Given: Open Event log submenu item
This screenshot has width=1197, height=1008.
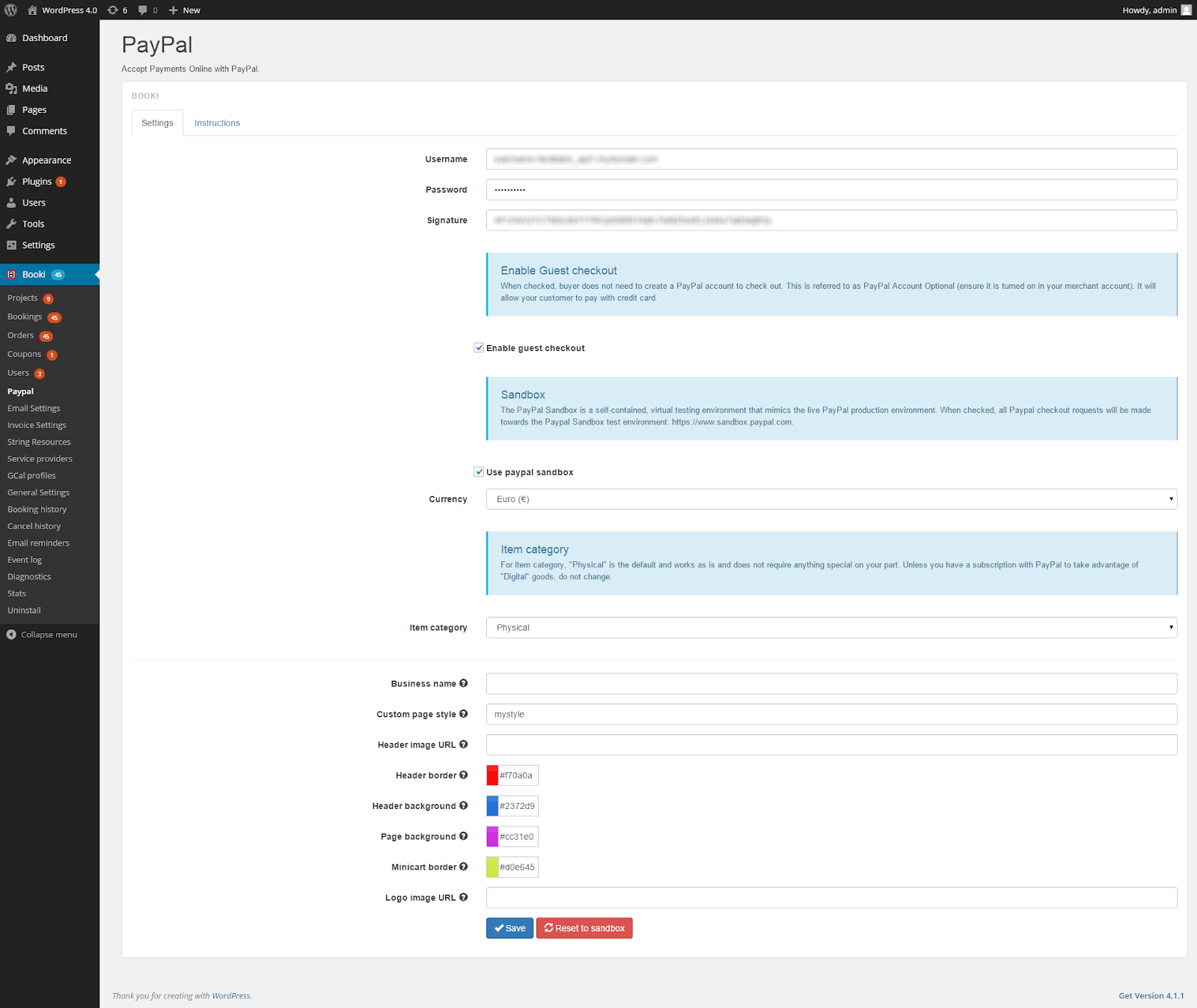Looking at the screenshot, I should click(x=25, y=560).
